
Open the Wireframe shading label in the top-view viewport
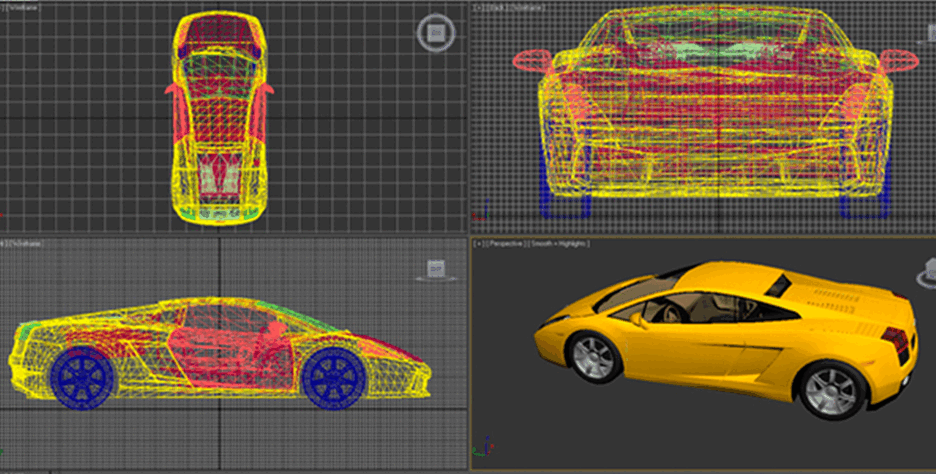23,8
